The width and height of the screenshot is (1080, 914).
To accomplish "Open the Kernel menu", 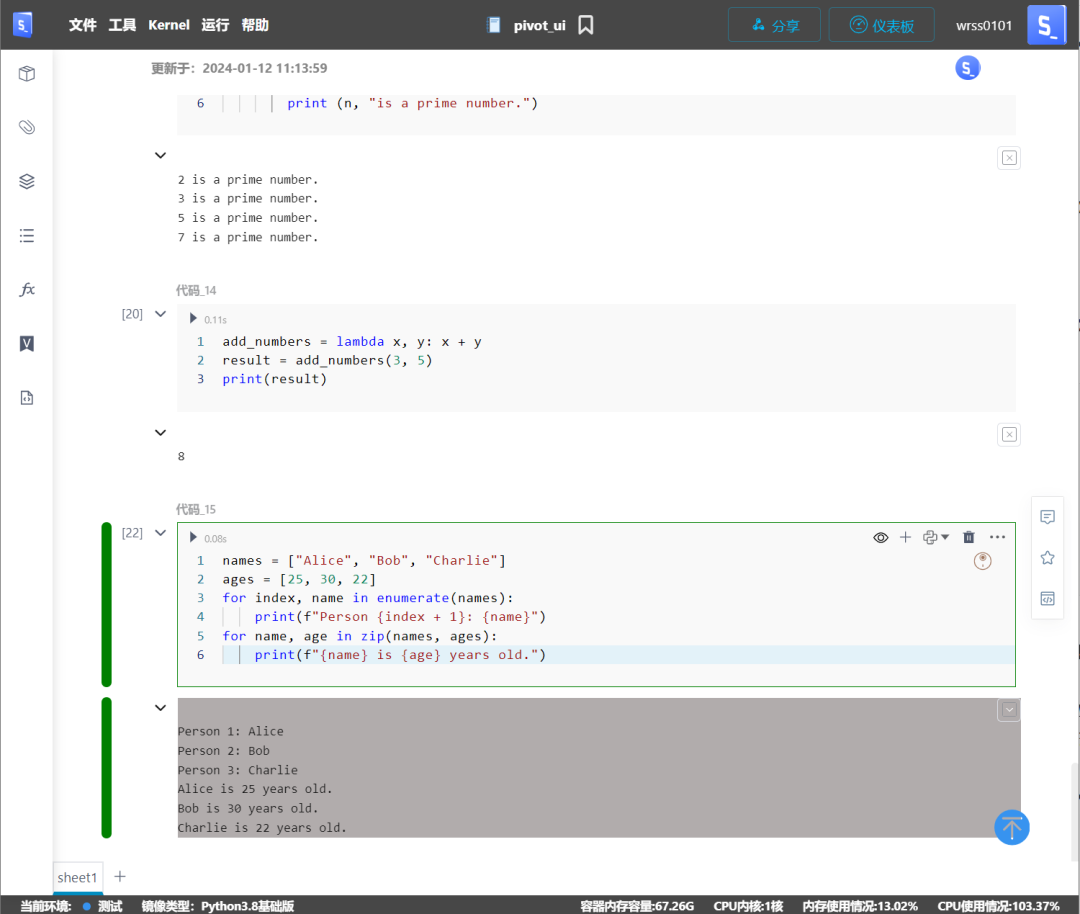I will (168, 25).
